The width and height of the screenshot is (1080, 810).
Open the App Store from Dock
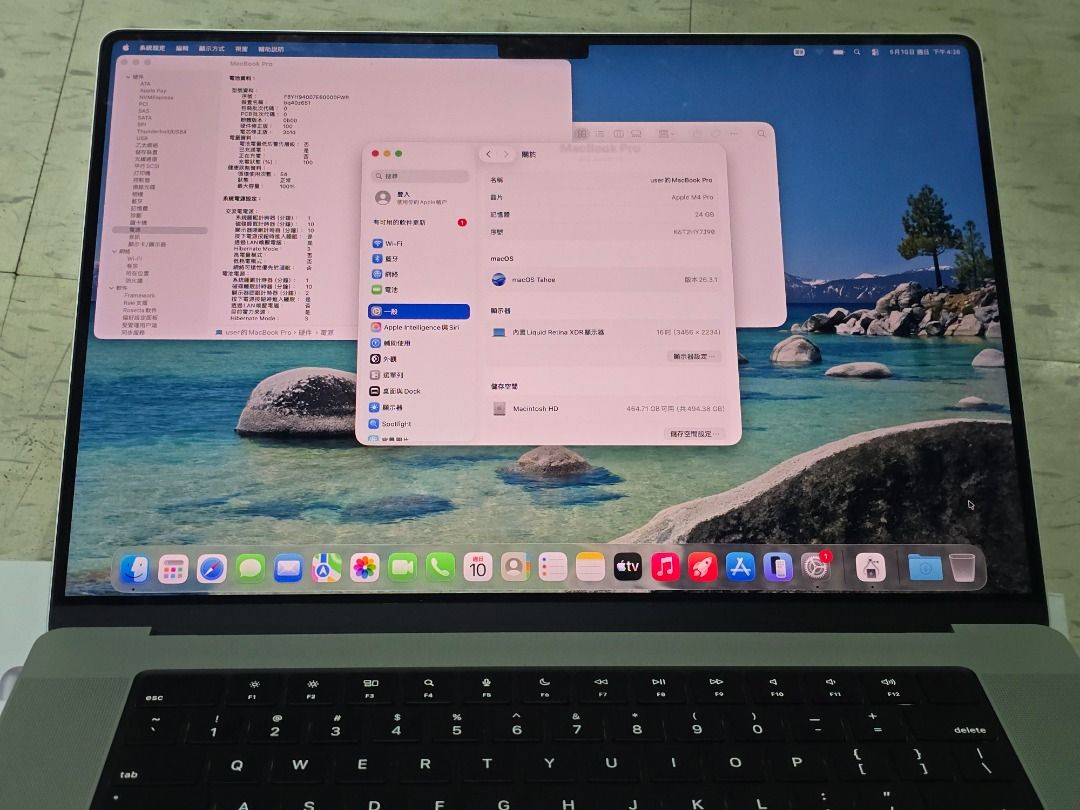pos(740,568)
